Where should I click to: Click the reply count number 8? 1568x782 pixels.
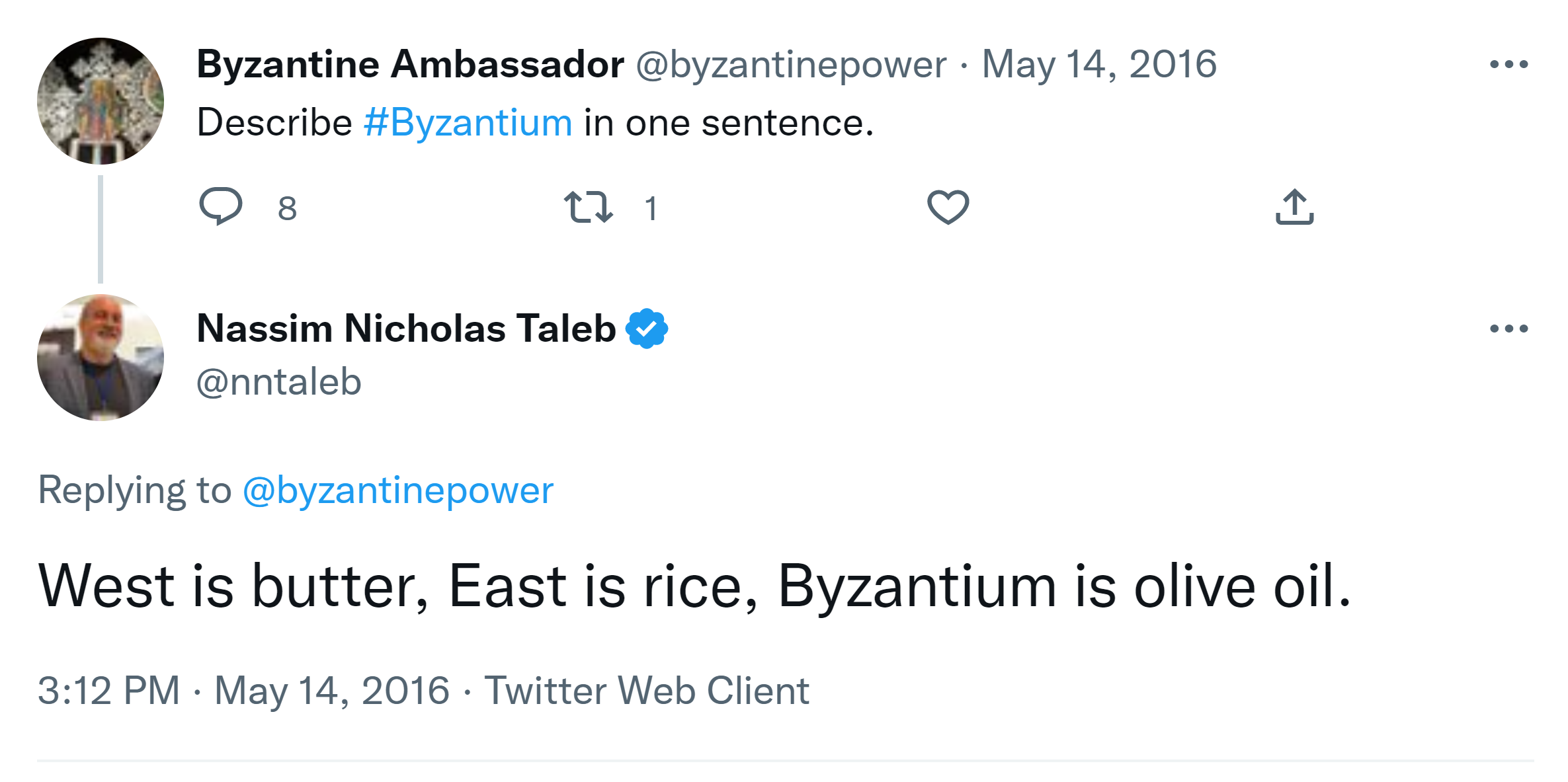(x=287, y=209)
